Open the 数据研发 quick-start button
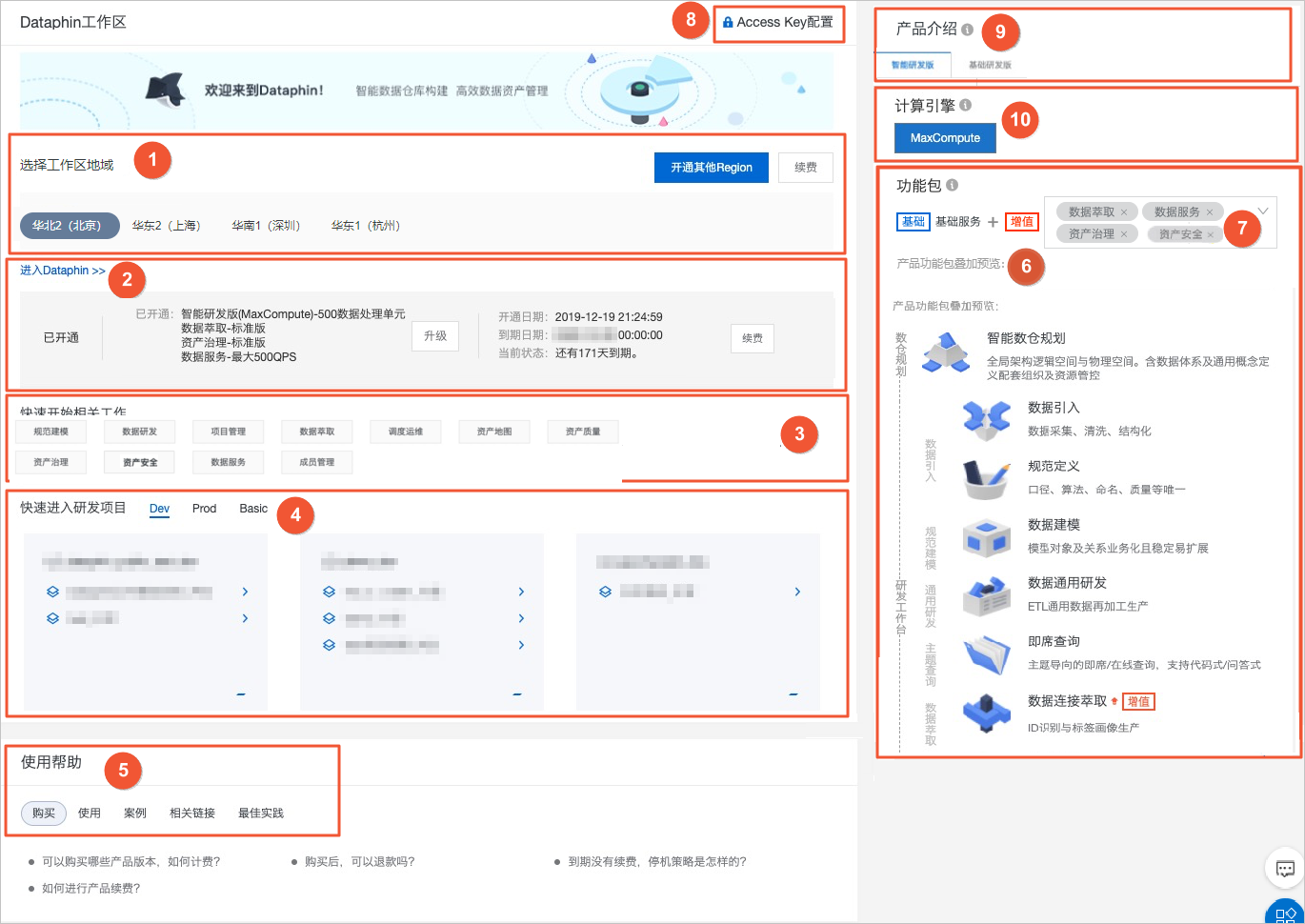Image resolution: width=1305 pixels, height=924 pixels. click(x=139, y=432)
